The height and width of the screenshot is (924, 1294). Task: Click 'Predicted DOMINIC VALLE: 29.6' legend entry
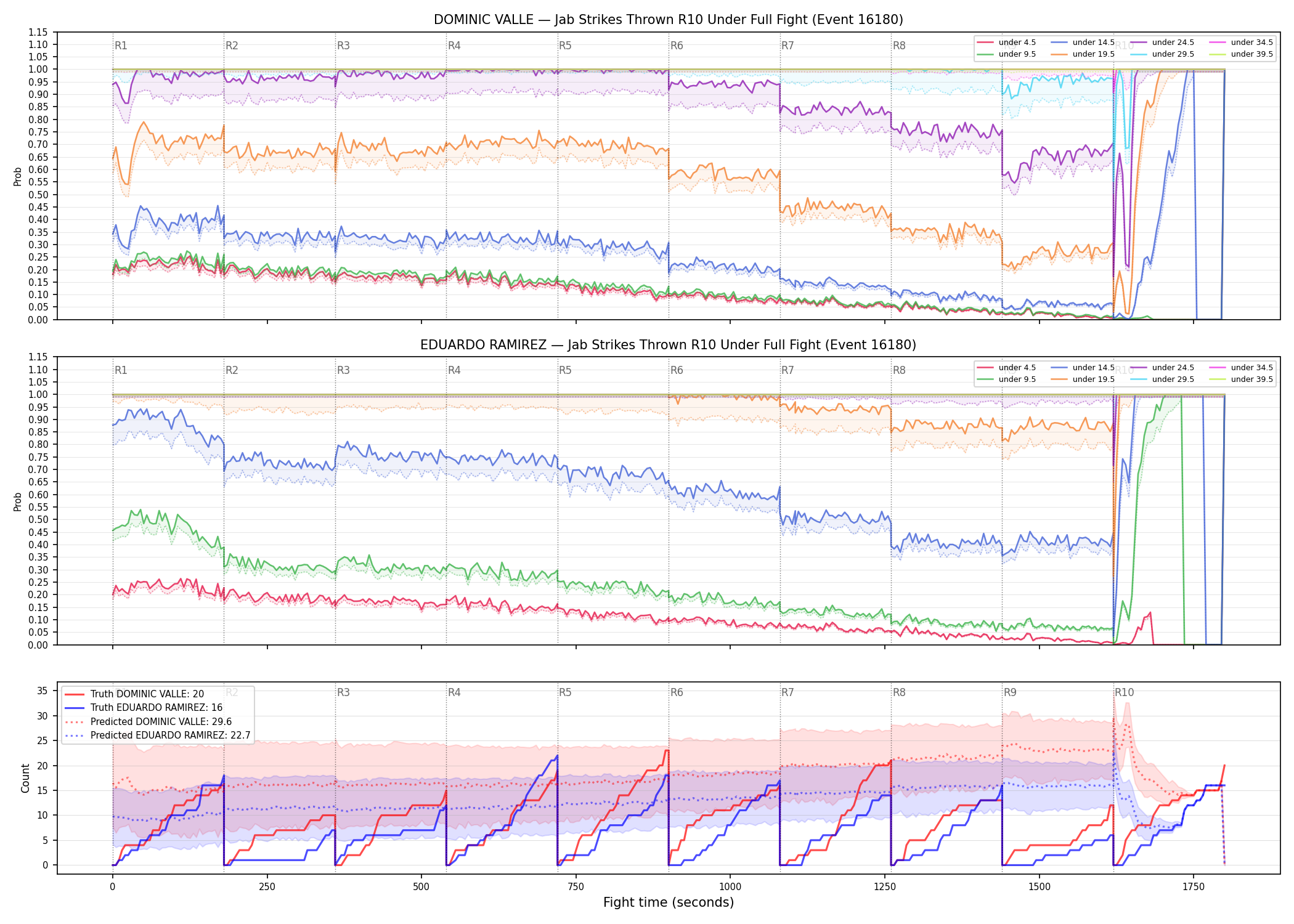148,722
